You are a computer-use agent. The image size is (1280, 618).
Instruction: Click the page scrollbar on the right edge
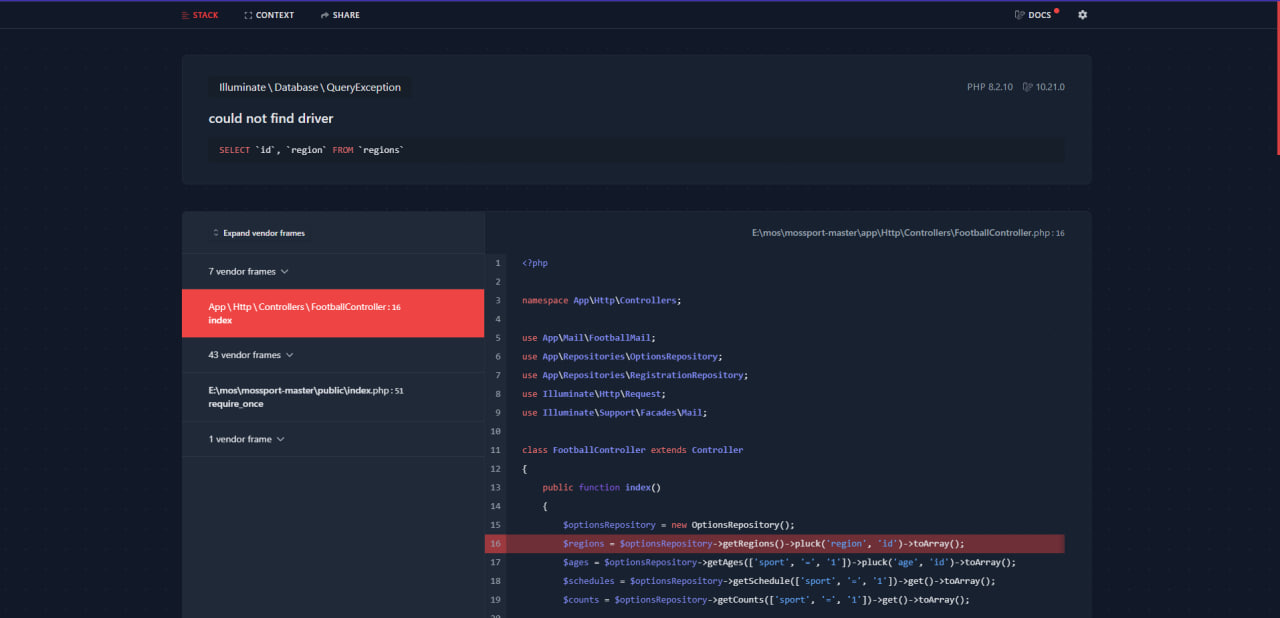1276,78
